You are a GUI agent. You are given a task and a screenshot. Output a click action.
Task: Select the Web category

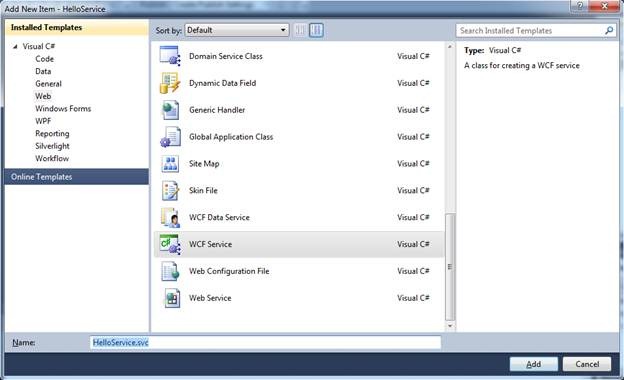[43, 96]
